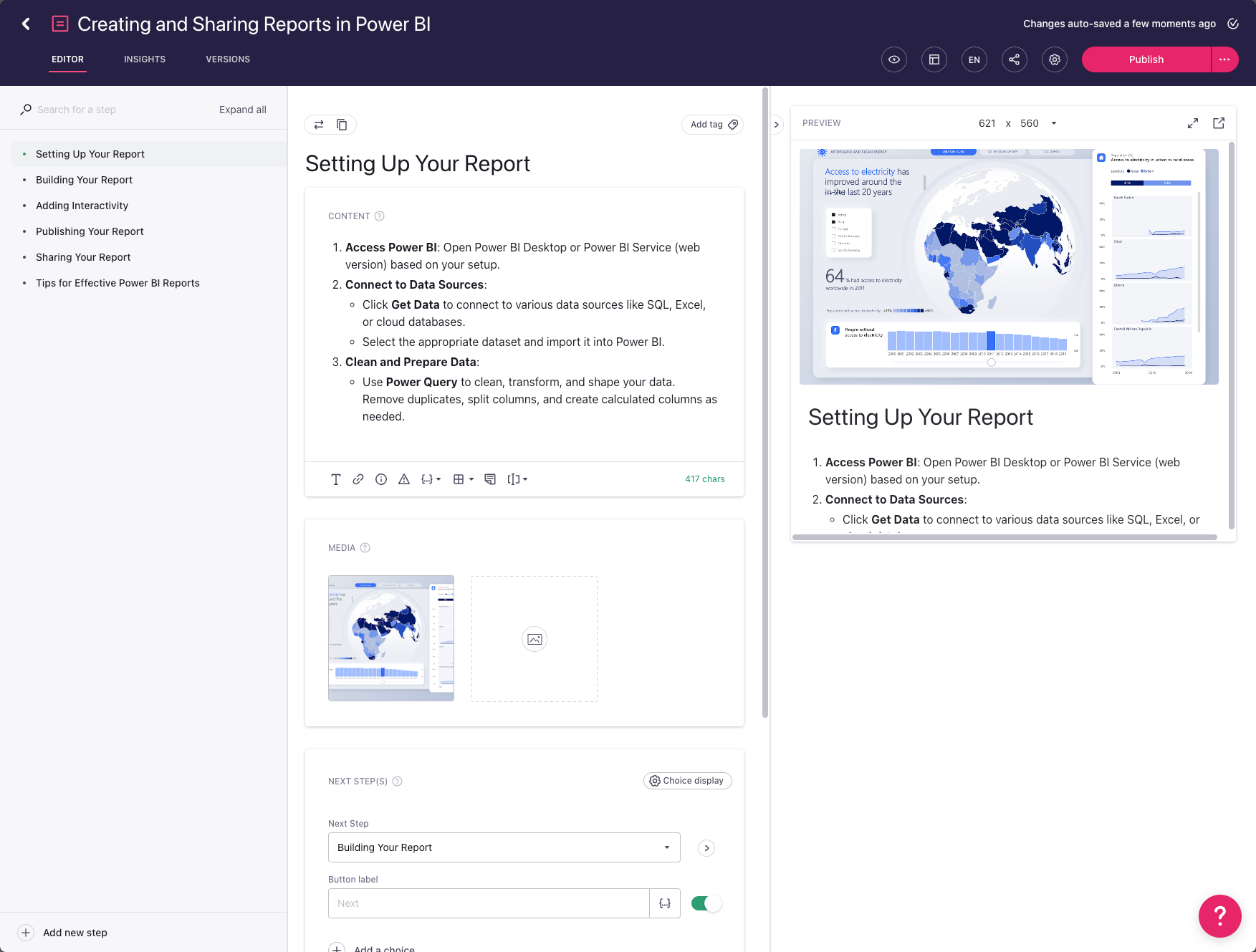Image resolution: width=1256 pixels, height=952 pixels.
Task: Click the Add tag button
Action: [x=712, y=125]
